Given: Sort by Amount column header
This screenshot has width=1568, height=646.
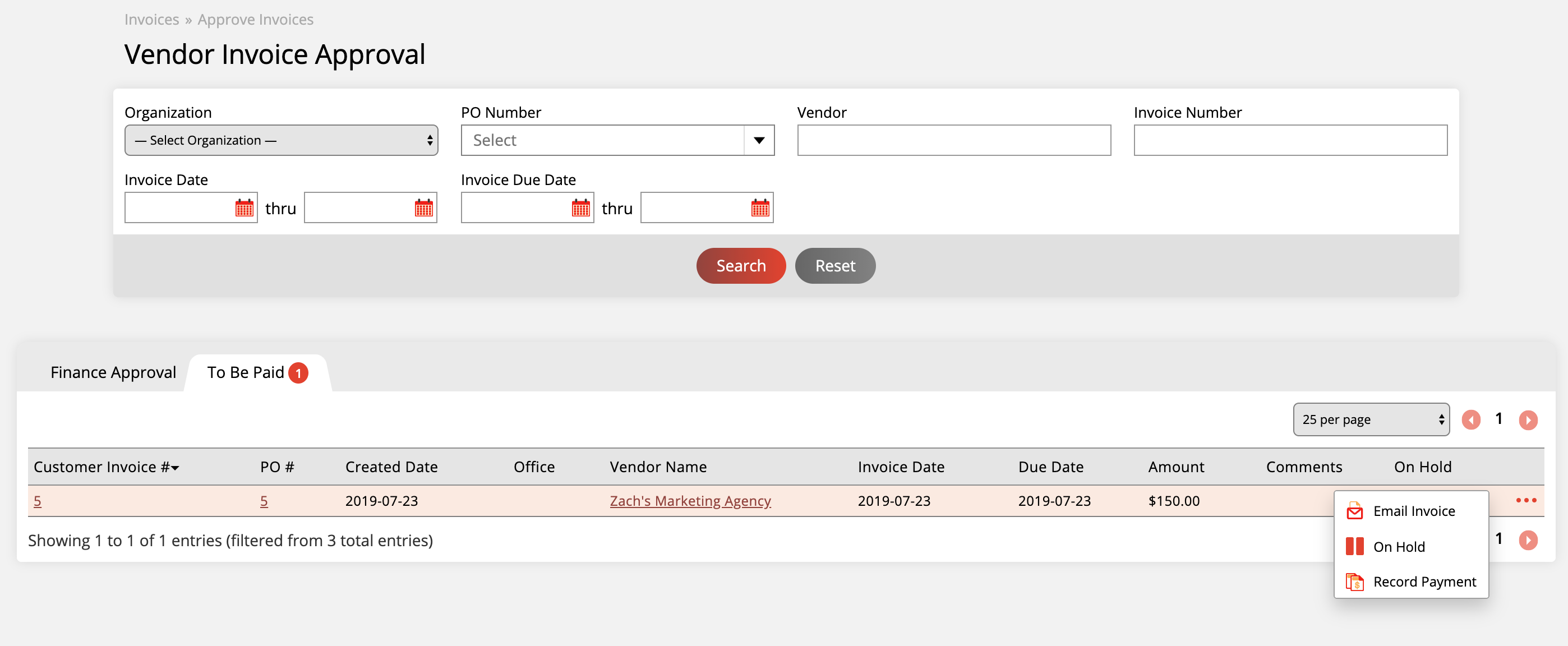Looking at the screenshot, I should pyautogui.click(x=1176, y=467).
